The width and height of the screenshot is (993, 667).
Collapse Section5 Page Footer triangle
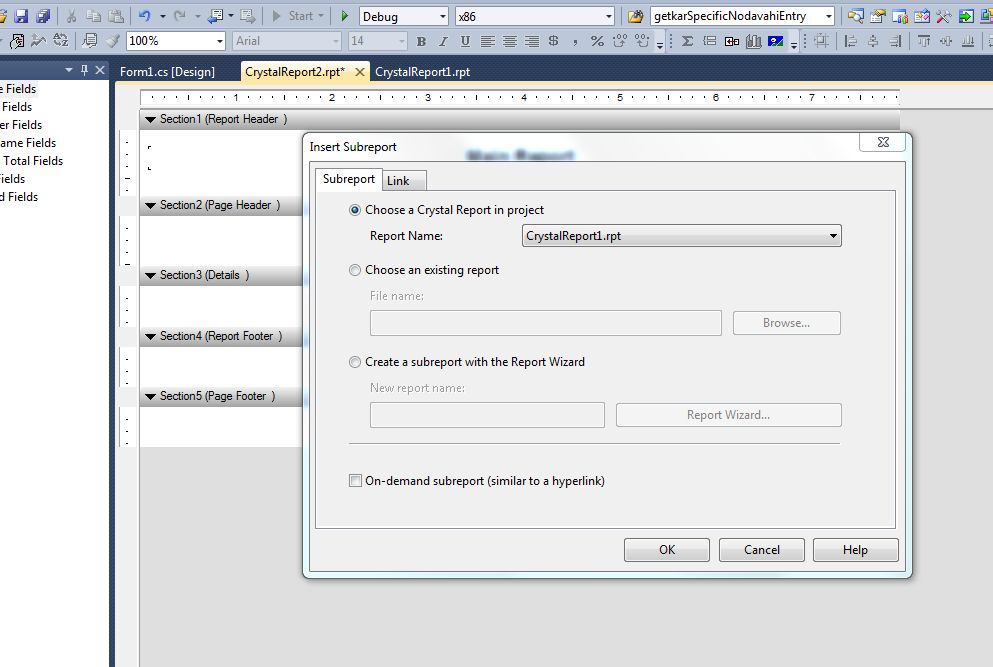point(150,397)
